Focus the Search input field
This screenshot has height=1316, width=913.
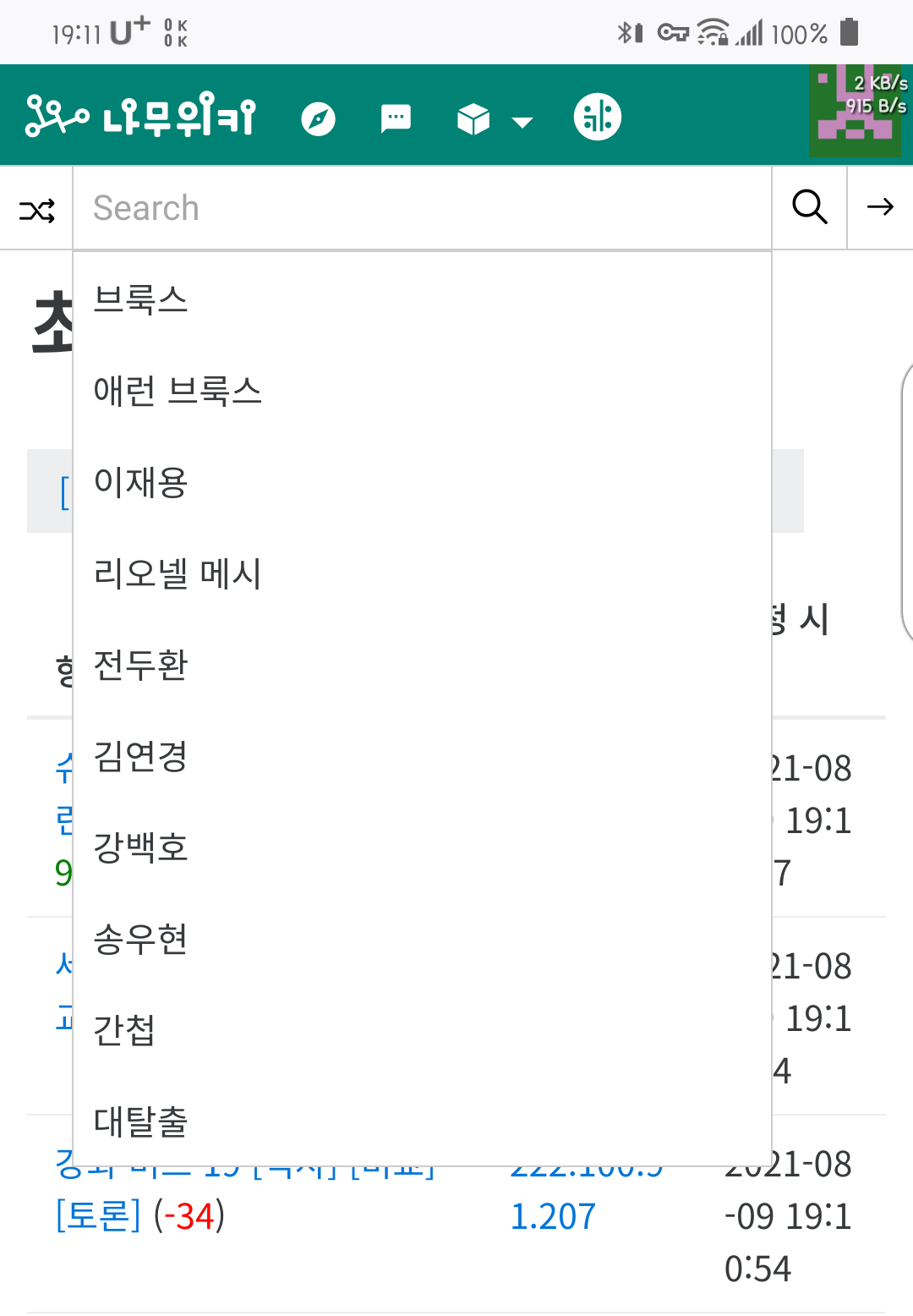423,208
